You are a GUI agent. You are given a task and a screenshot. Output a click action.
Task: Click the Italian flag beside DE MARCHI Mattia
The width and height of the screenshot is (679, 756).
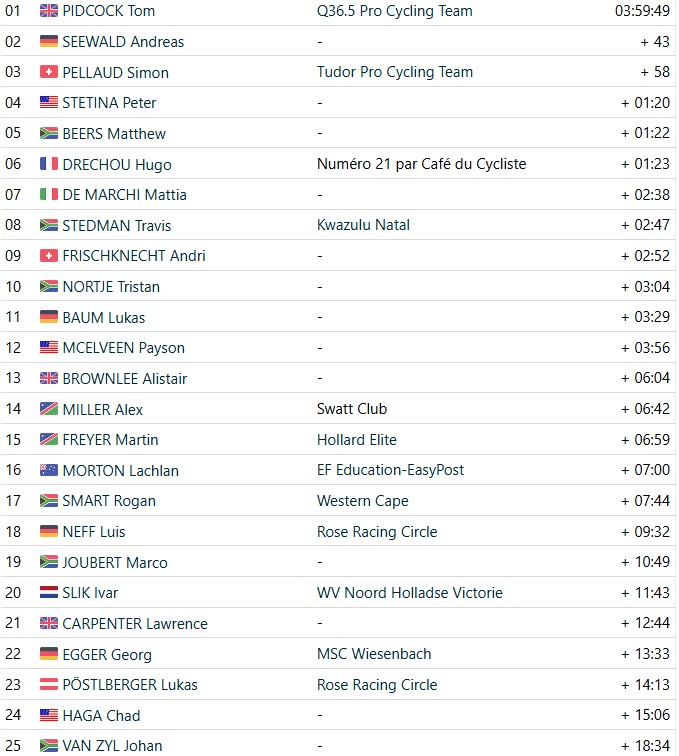[x=49, y=195]
